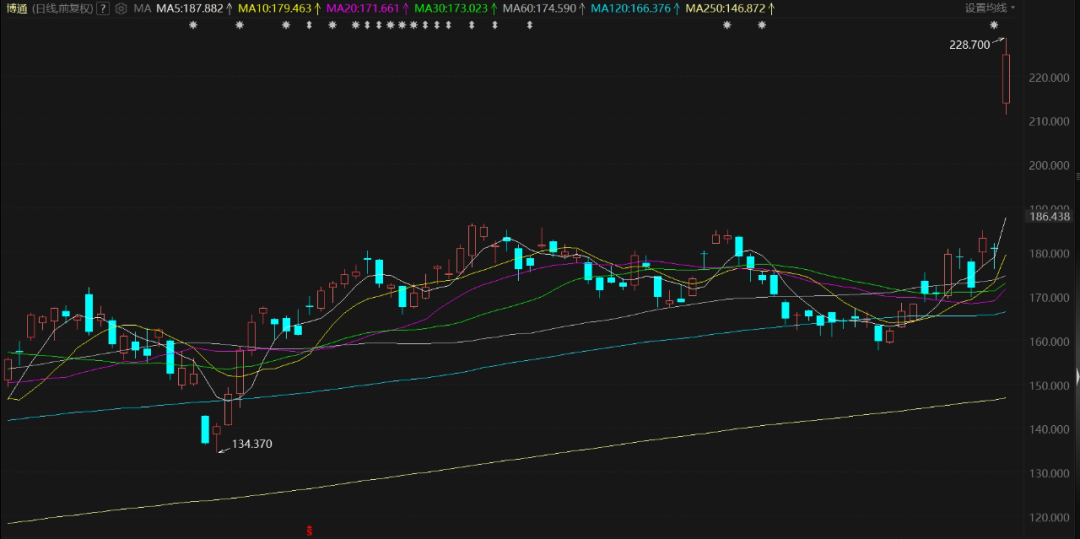Click the 134.370 low price label
Screen dimensions: 1080x539
(252, 444)
